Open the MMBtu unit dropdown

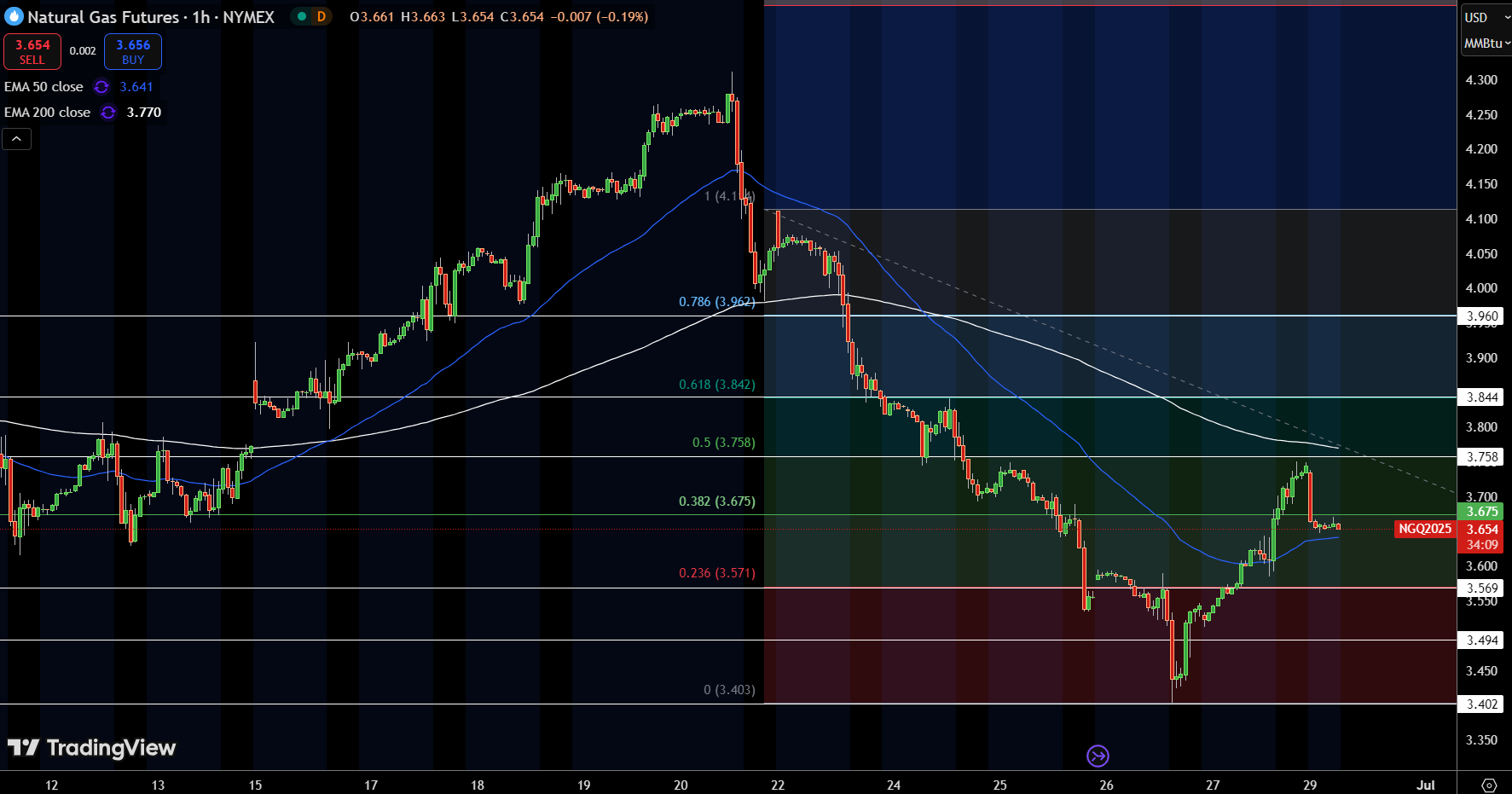[x=1486, y=43]
